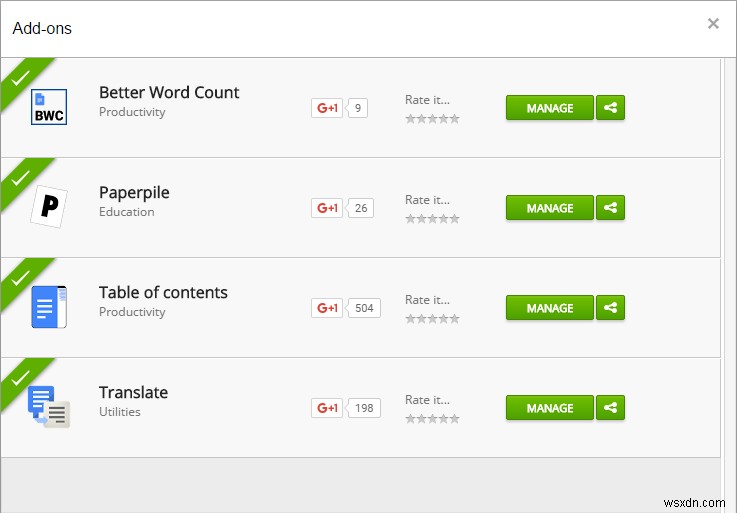Share the Paperpile add-on
The height and width of the screenshot is (513, 737).
pyautogui.click(x=610, y=208)
